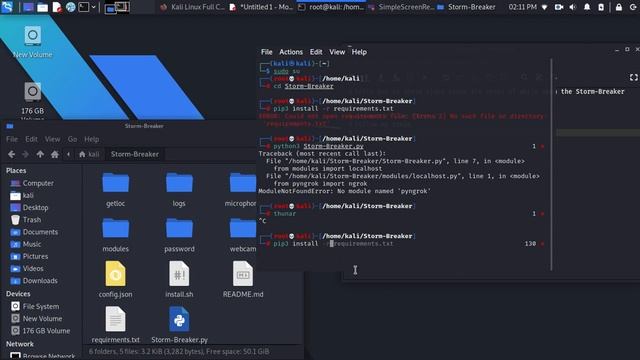The width and height of the screenshot is (640, 360).
Task: Go back in the file manager
Action: pos(11,154)
